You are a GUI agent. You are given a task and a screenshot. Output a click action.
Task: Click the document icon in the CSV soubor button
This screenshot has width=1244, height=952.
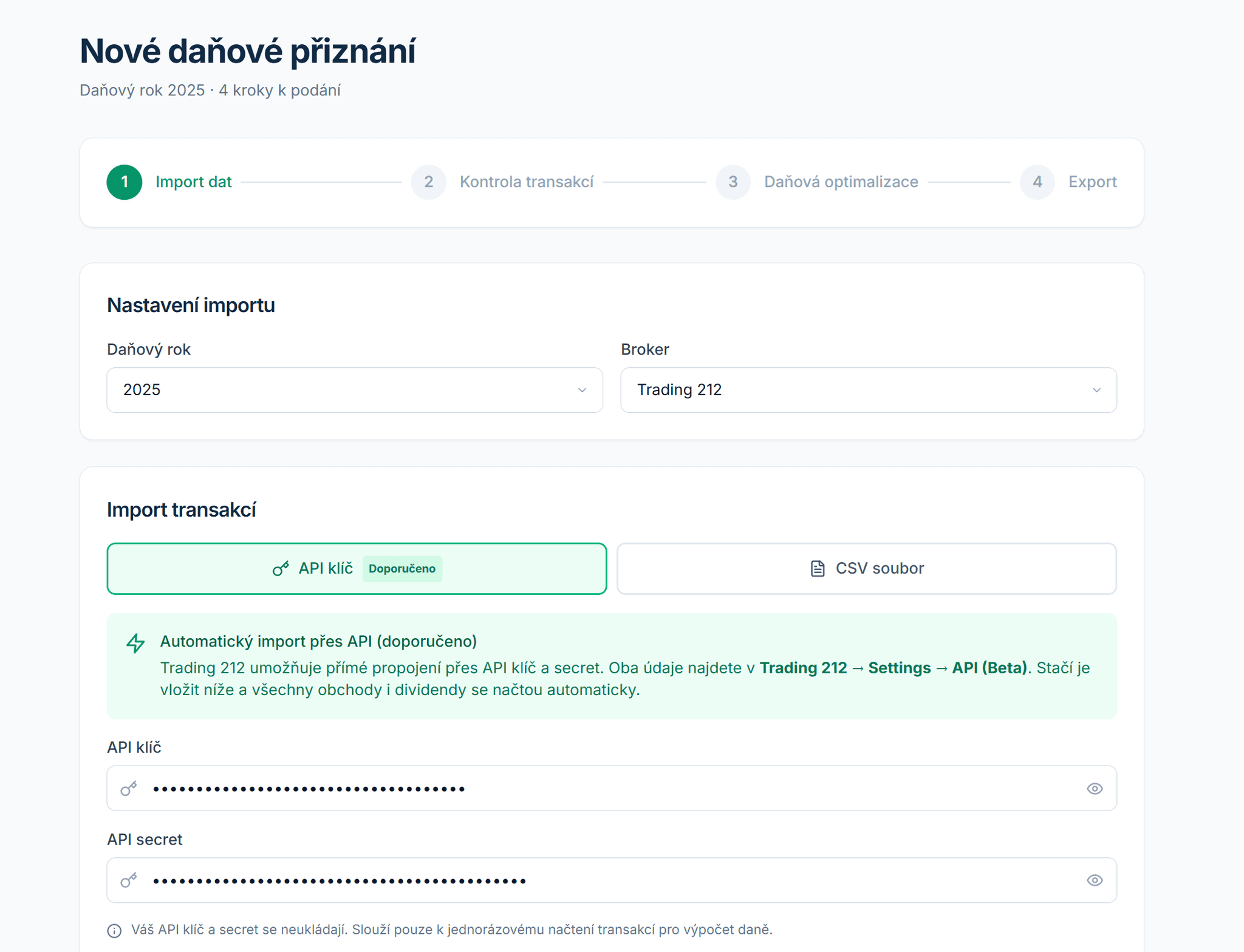pyautogui.click(x=816, y=568)
